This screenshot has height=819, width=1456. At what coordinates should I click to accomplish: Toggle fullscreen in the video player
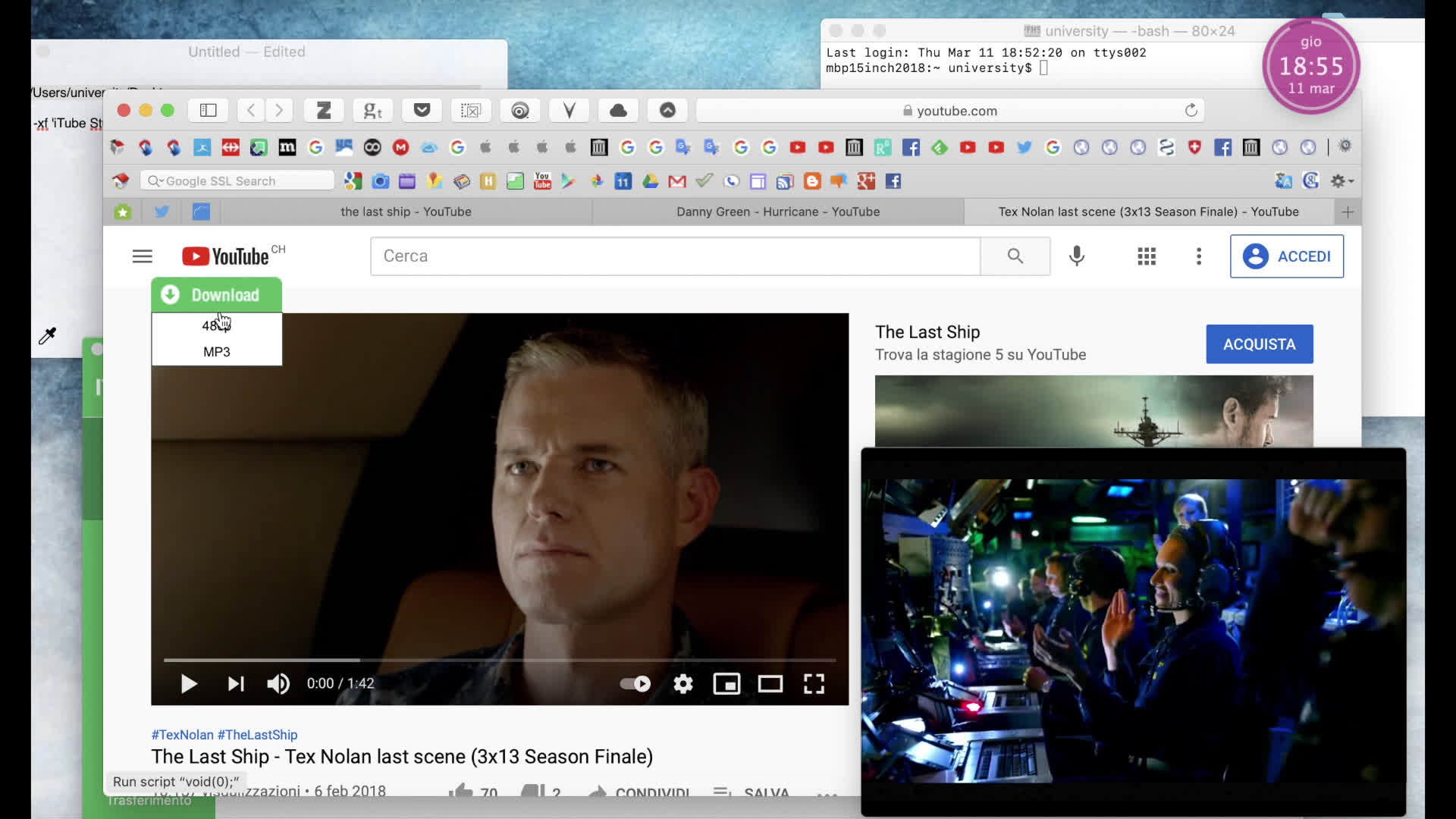(x=814, y=684)
